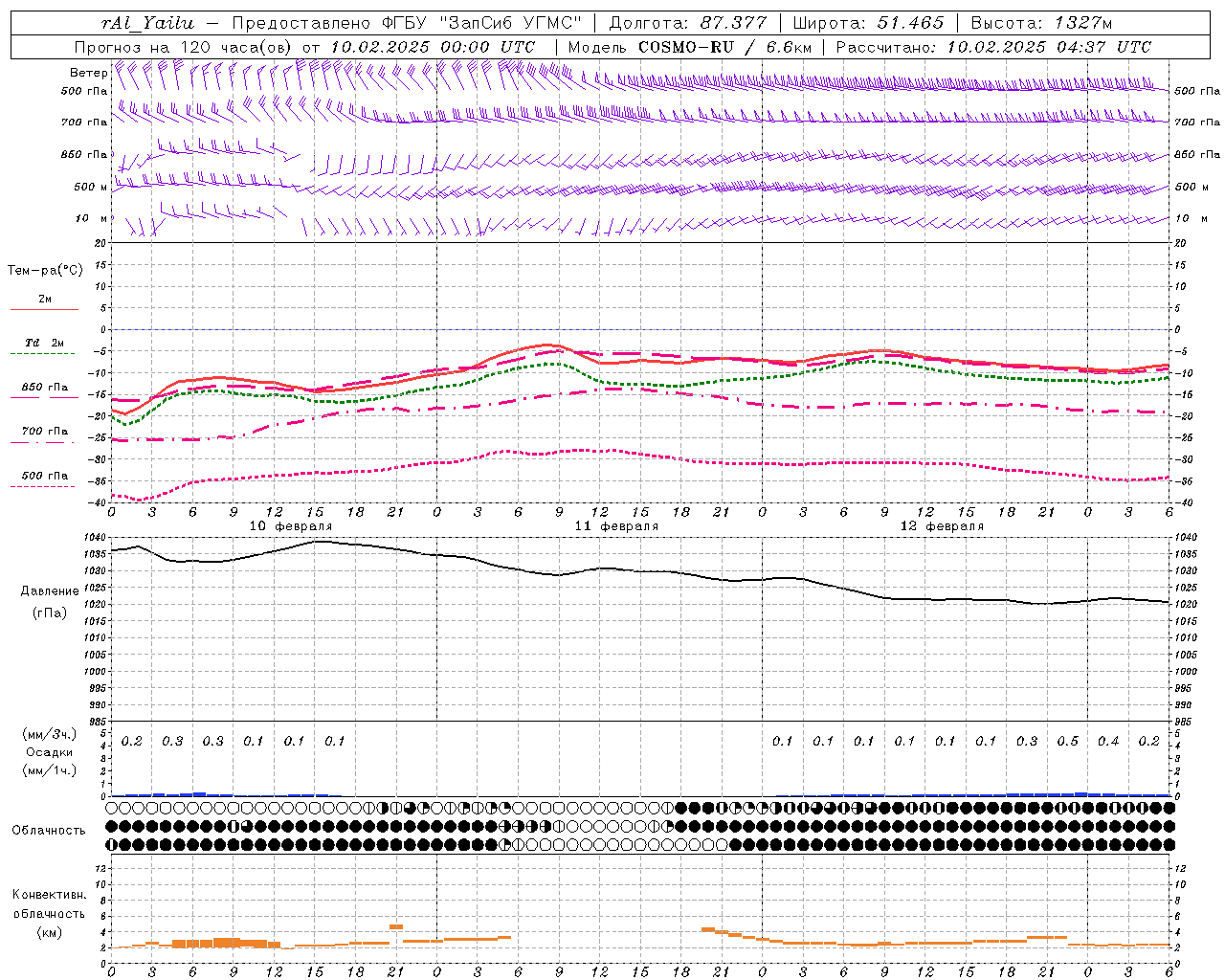Click the "(мм/3ч.)" precipitation unit label
The width and height of the screenshot is (1225, 980).
[50, 734]
